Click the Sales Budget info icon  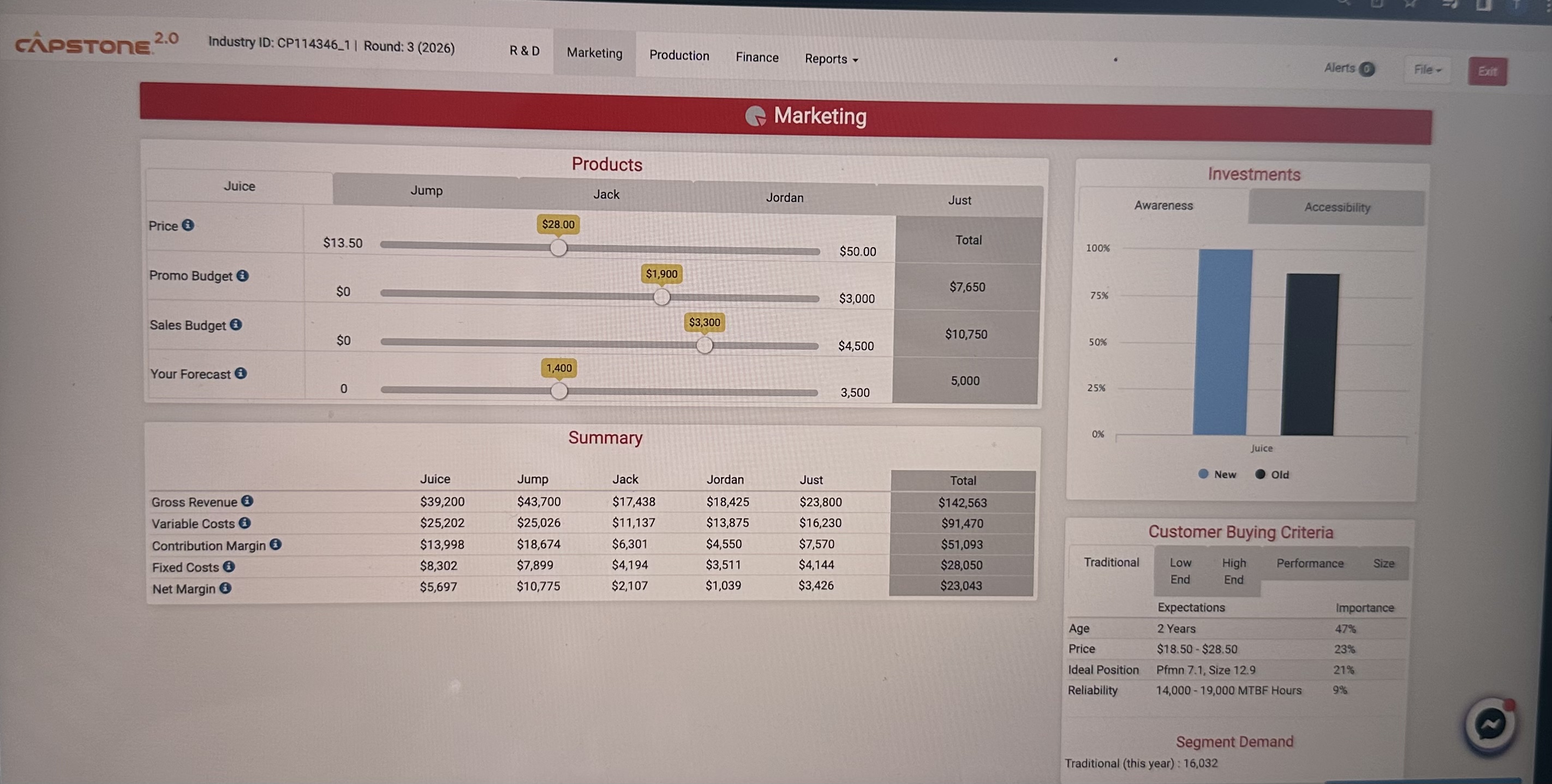(236, 325)
